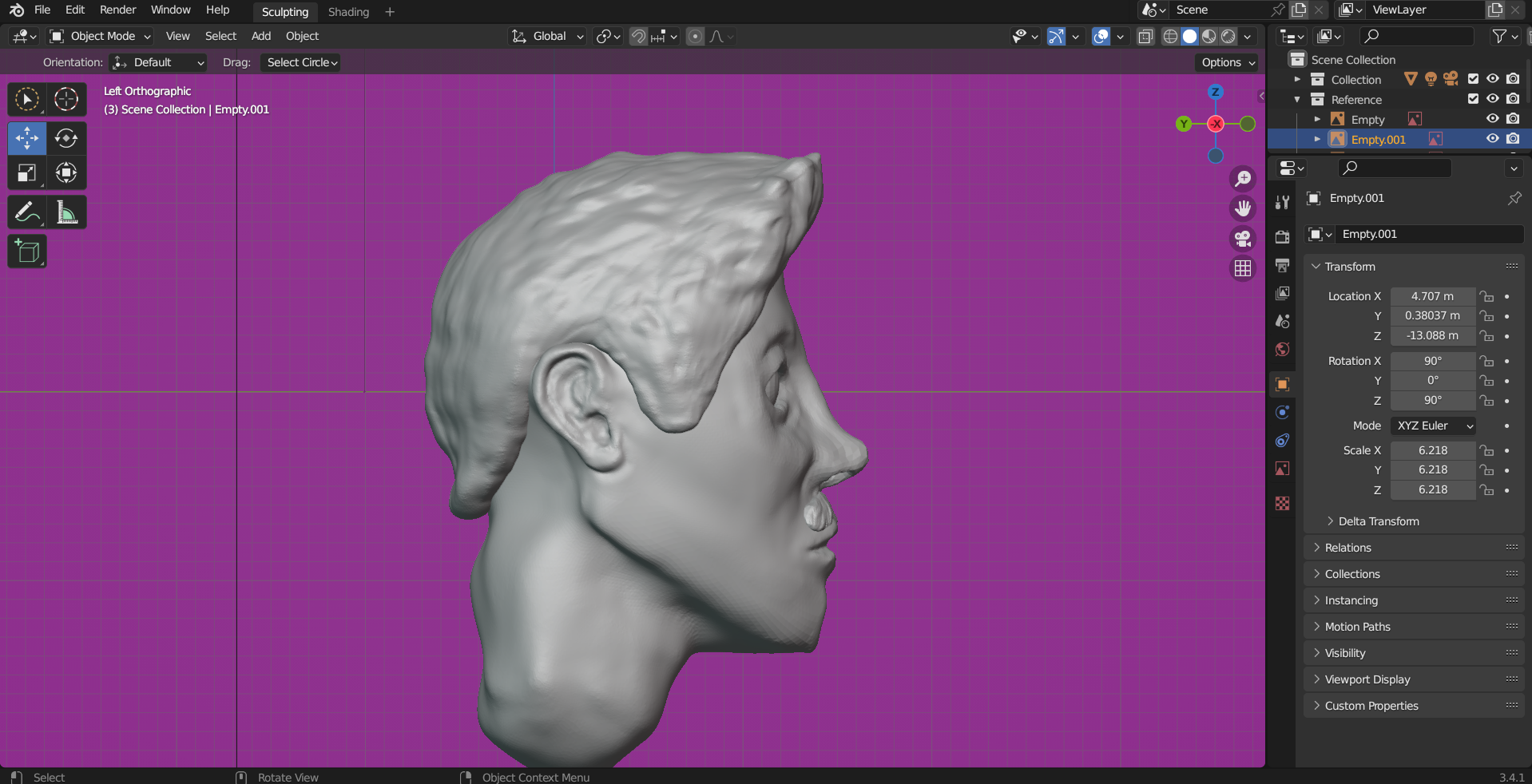Click the Zoom viewport icon
This screenshot has height=784, width=1532.
(x=1243, y=179)
